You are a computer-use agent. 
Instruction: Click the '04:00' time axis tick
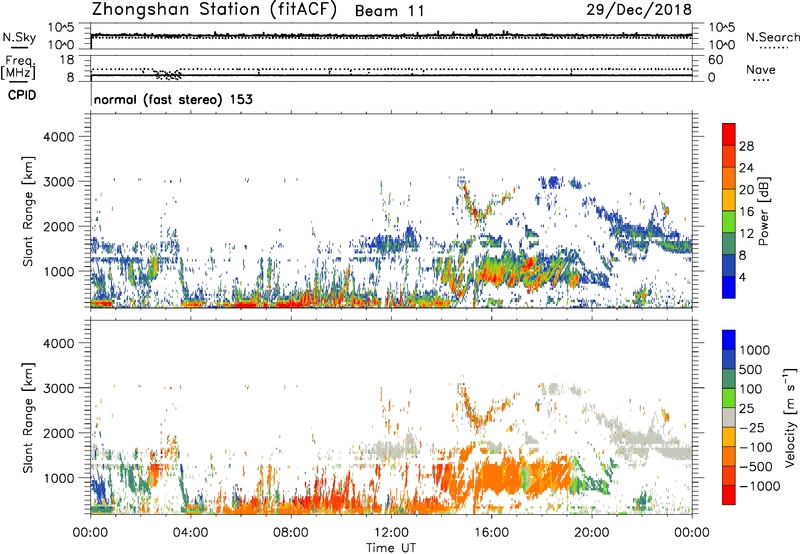(191, 533)
